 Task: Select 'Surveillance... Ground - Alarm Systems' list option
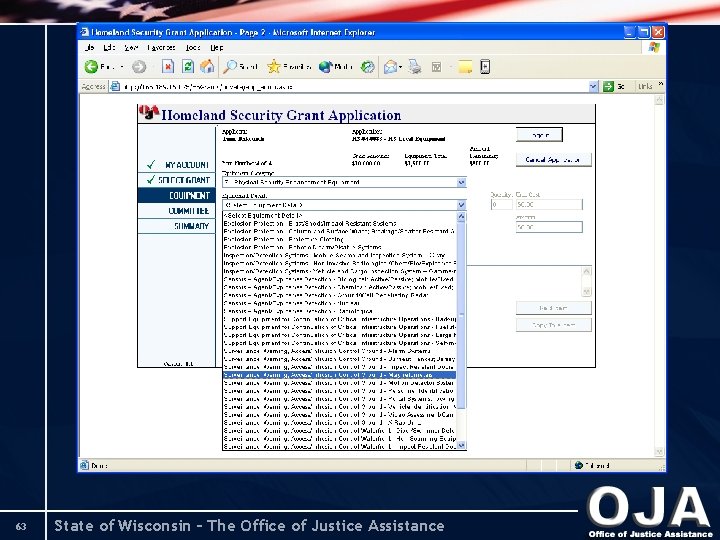coord(339,351)
